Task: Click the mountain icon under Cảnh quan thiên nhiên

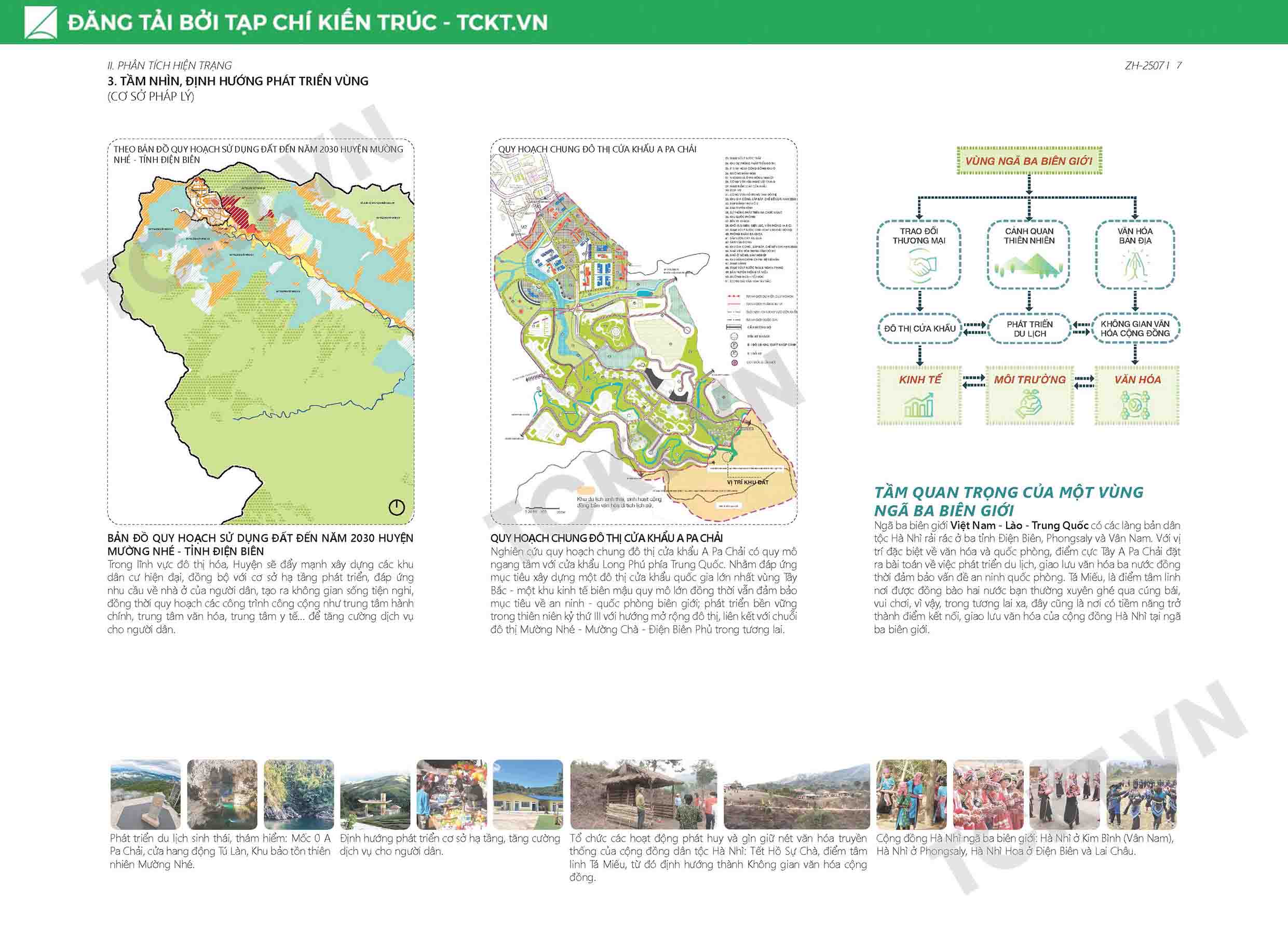Action: point(1029,266)
